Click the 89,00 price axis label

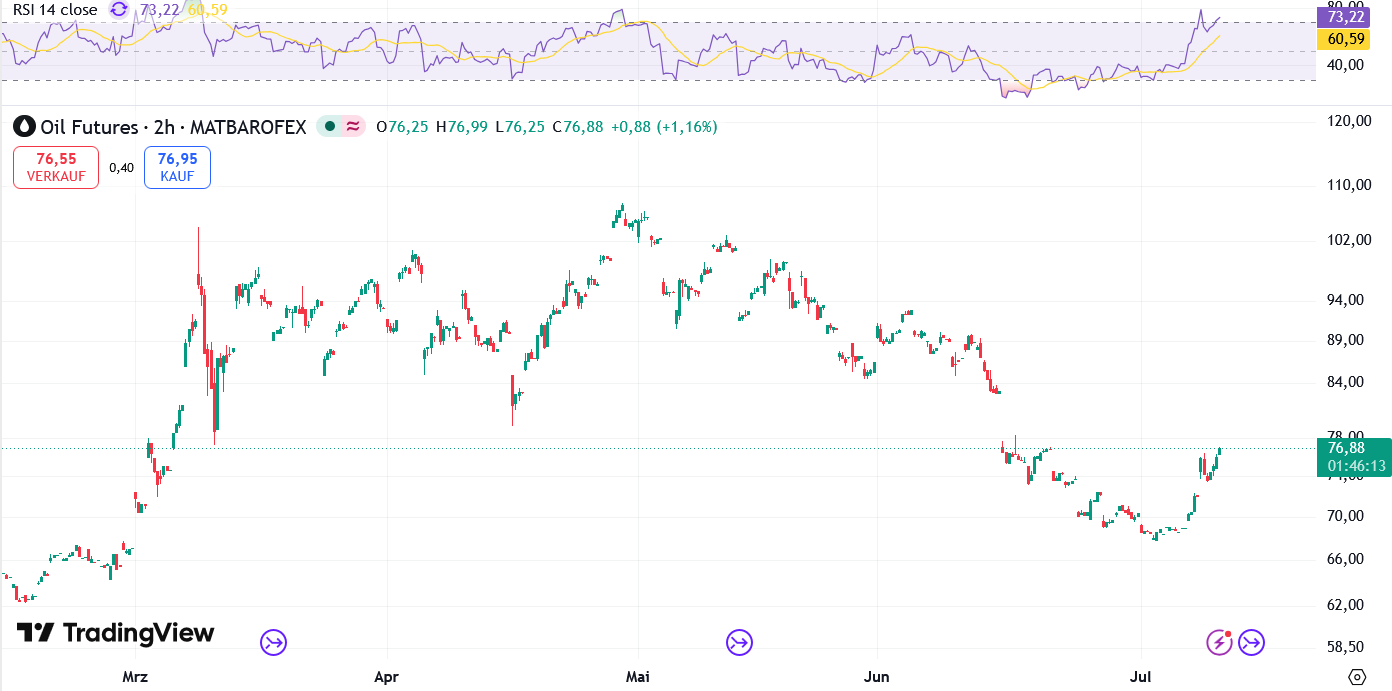pyautogui.click(x=1346, y=340)
